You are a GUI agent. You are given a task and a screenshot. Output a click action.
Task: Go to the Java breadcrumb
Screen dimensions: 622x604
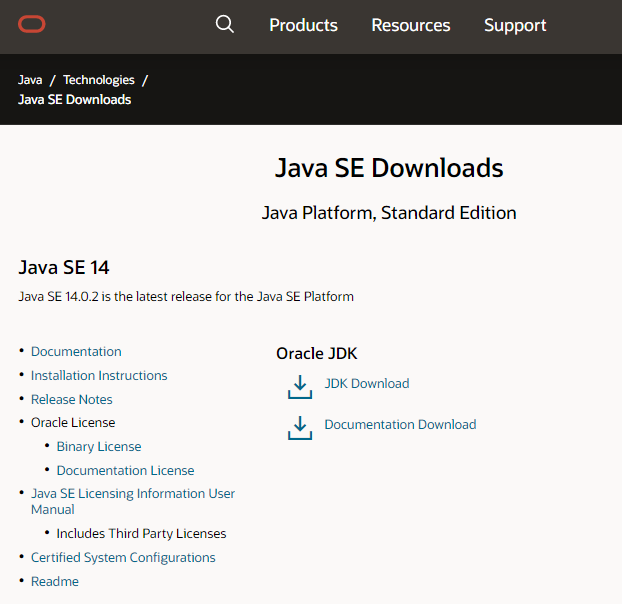coord(30,80)
